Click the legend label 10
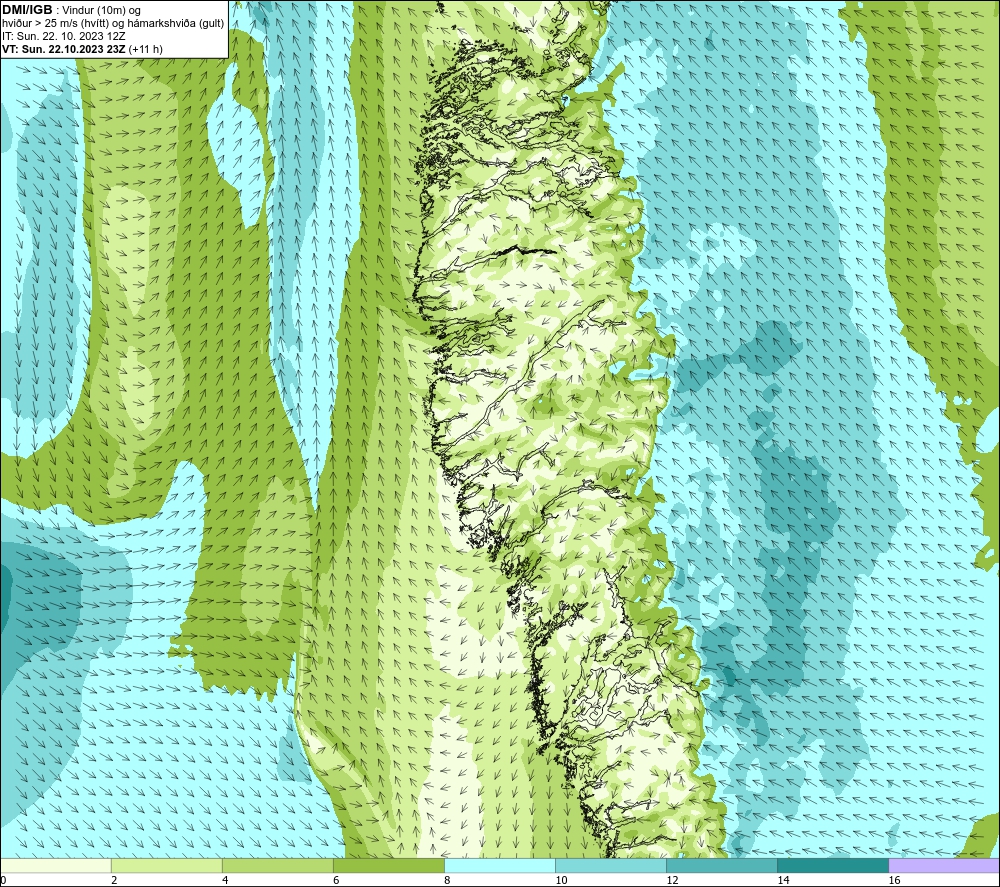This screenshot has height=887, width=1000. (x=561, y=880)
